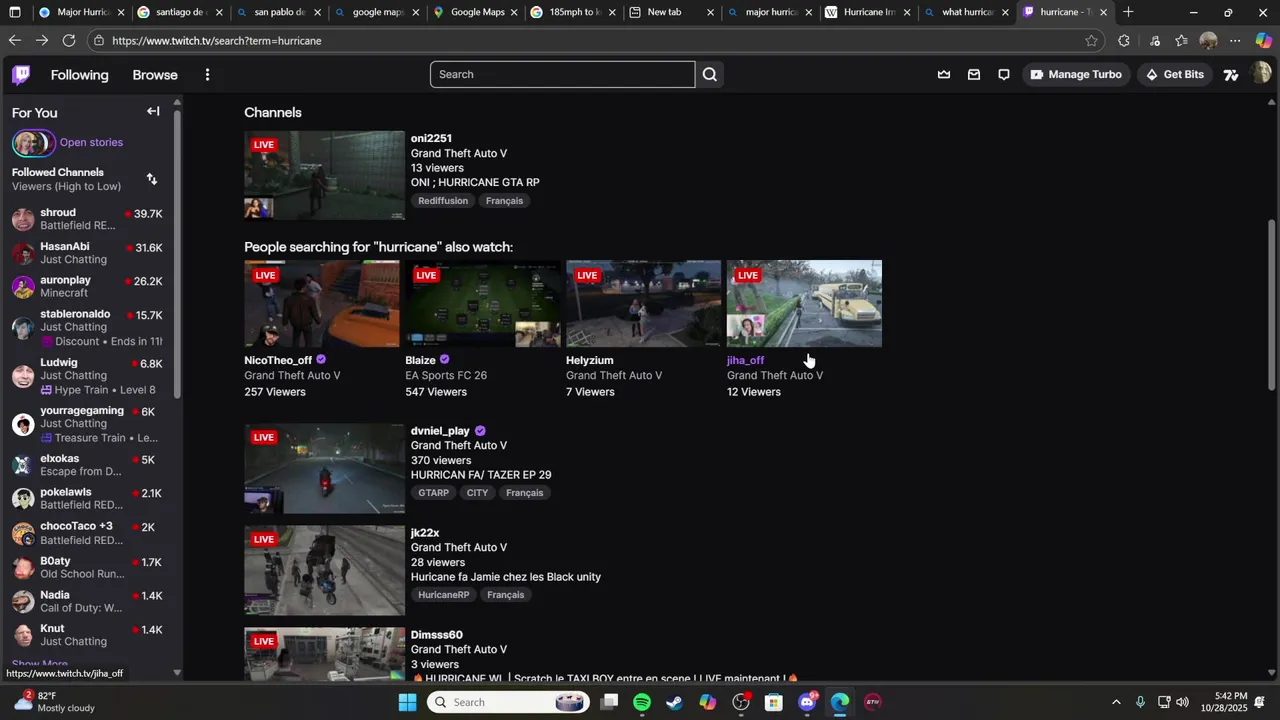Viewport: 1280px width, 720px height.
Task: Open the Following page
Action: 79,75
